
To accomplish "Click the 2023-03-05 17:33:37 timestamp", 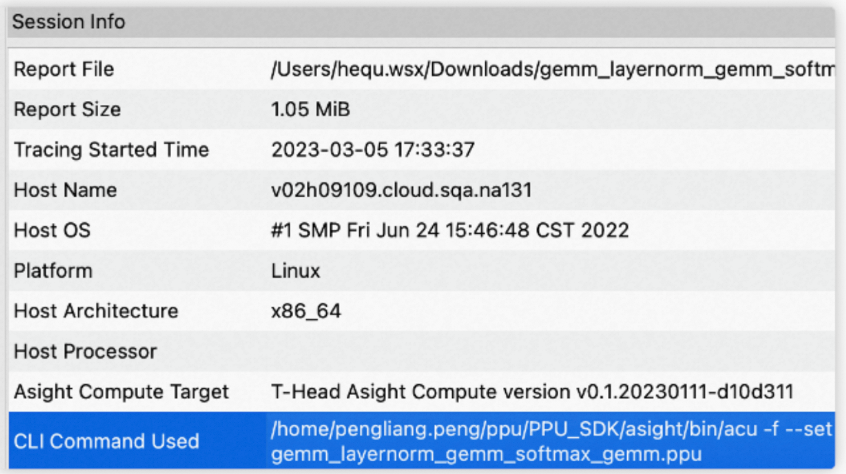I will pyautogui.click(x=372, y=150).
